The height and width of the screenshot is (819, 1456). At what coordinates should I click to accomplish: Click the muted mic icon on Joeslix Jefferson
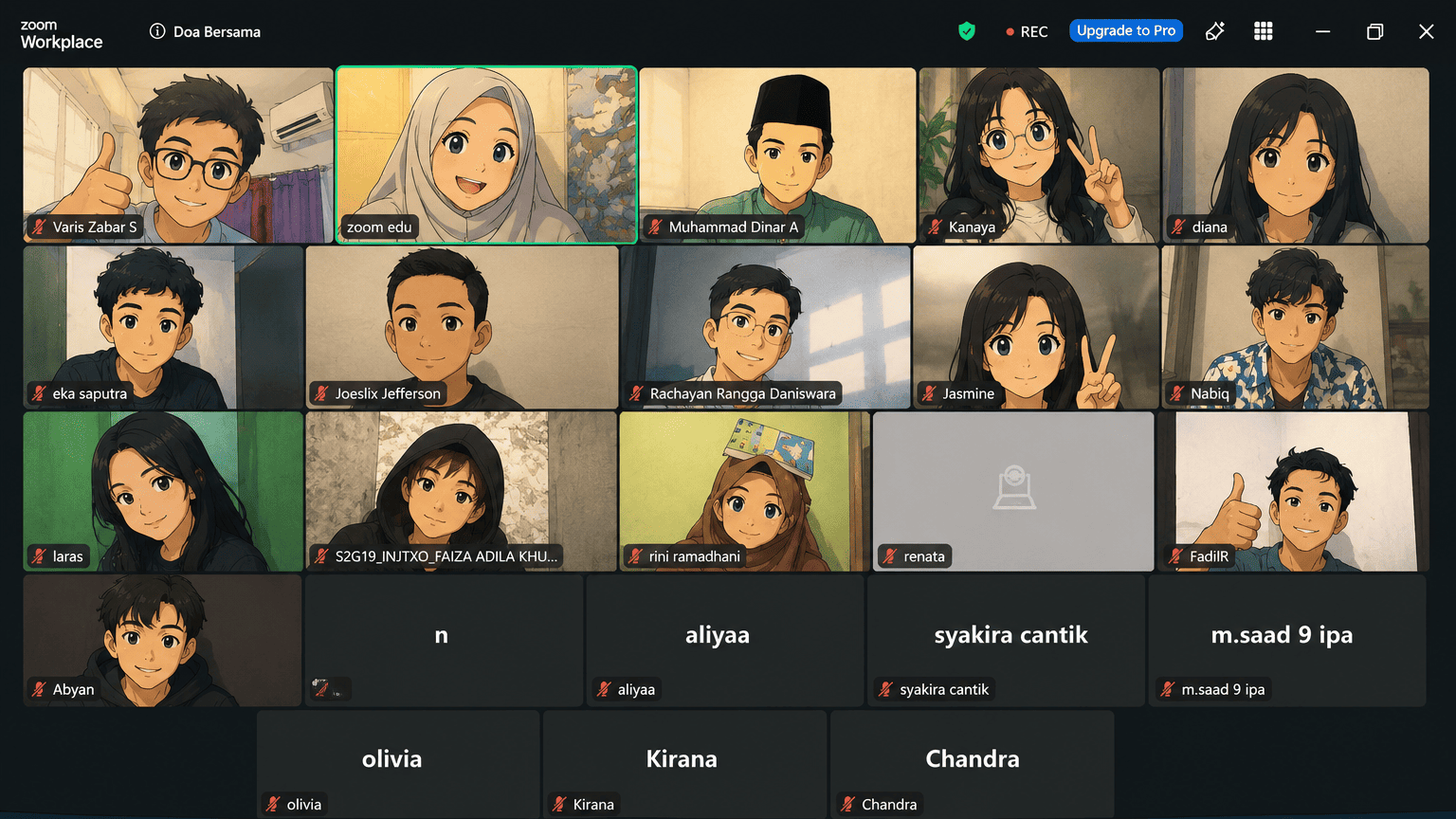click(x=321, y=393)
